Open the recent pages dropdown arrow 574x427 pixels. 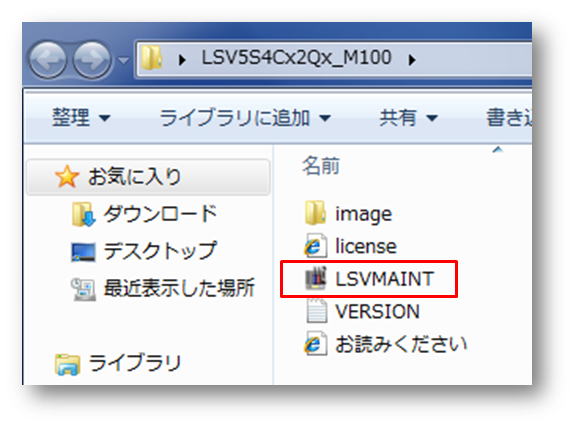point(124,60)
